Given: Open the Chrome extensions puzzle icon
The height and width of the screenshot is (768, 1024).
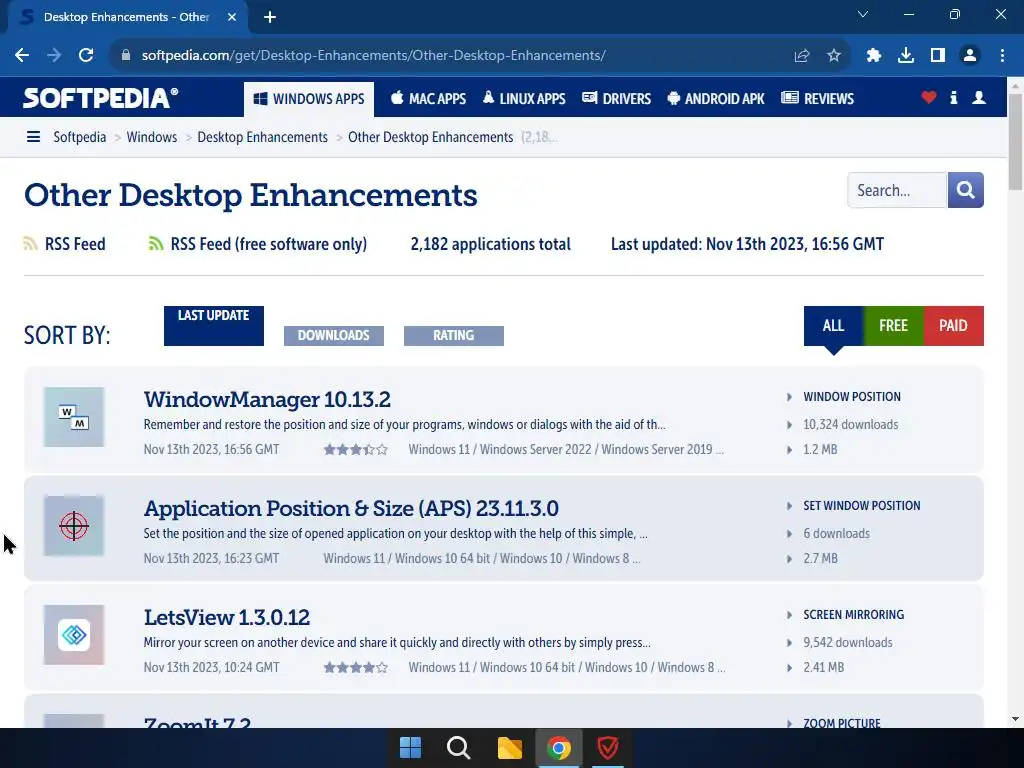Looking at the screenshot, I should coord(874,56).
